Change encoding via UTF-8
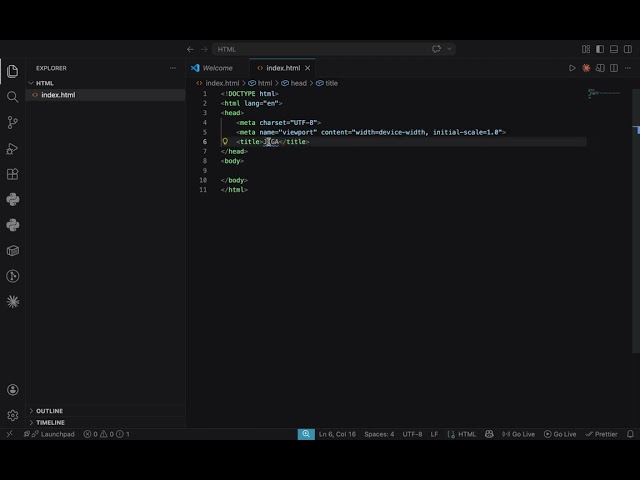The width and height of the screenshot is (640, 480). [x=412, y=434]
